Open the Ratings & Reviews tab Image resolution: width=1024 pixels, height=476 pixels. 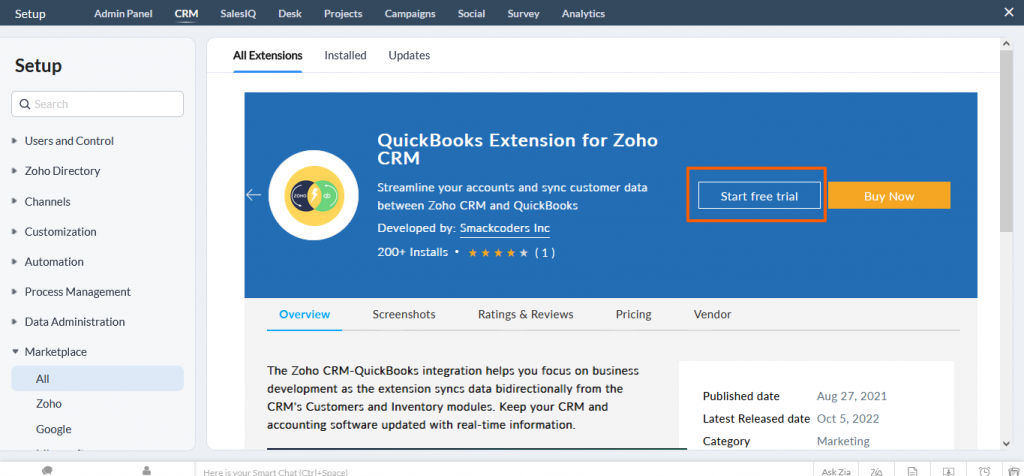(x=526, y=315)
